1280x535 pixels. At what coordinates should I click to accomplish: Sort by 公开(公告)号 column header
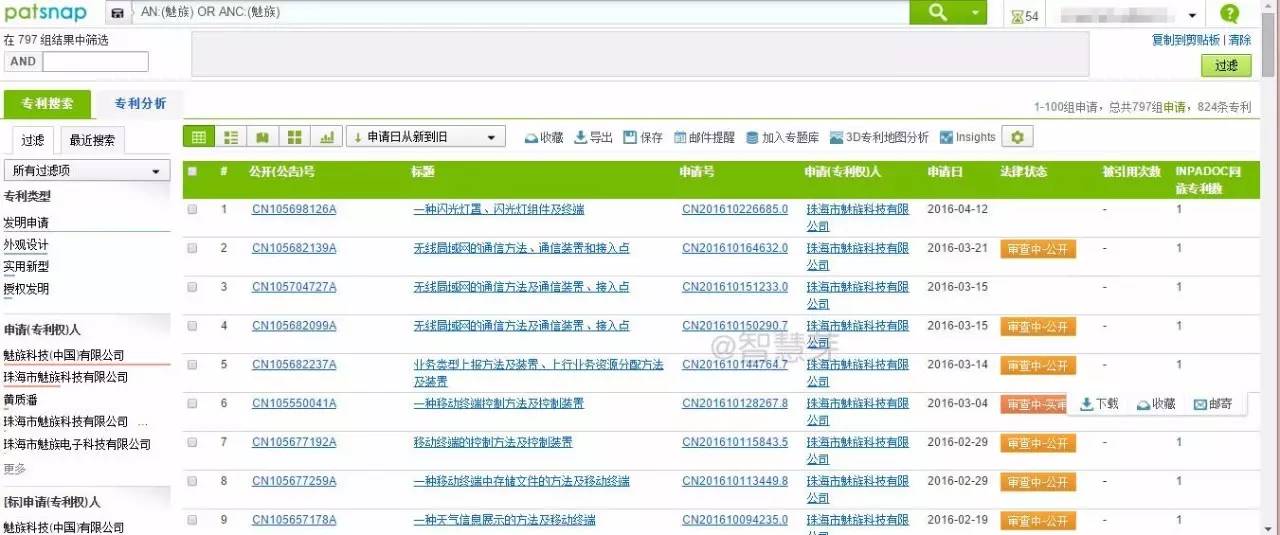tap(283, 172)
